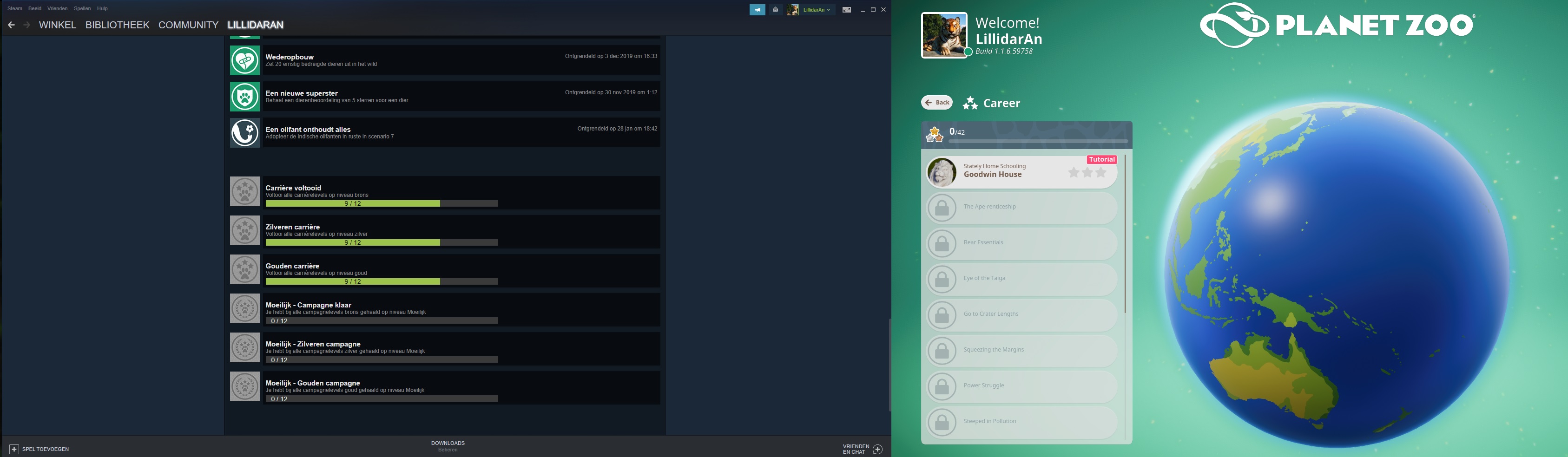1568x457 pixels.
Task: Click the lock icon for Eye of the Taiga
Action: 942,280
